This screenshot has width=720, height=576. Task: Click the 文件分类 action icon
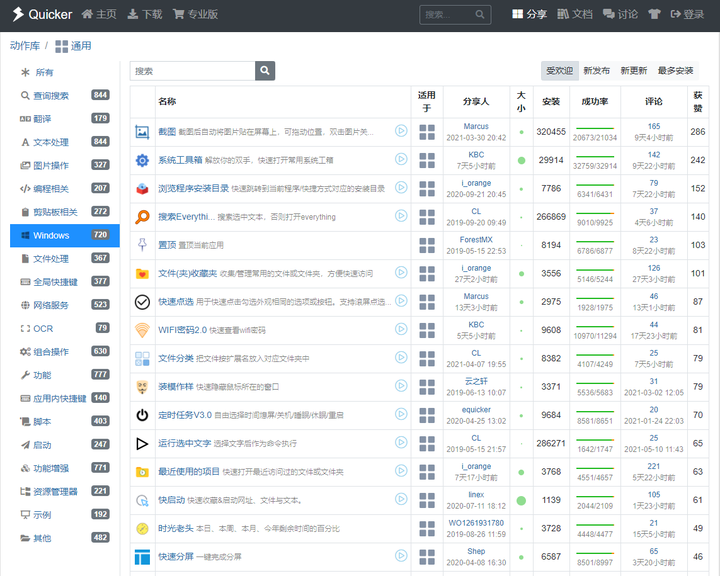142,359
